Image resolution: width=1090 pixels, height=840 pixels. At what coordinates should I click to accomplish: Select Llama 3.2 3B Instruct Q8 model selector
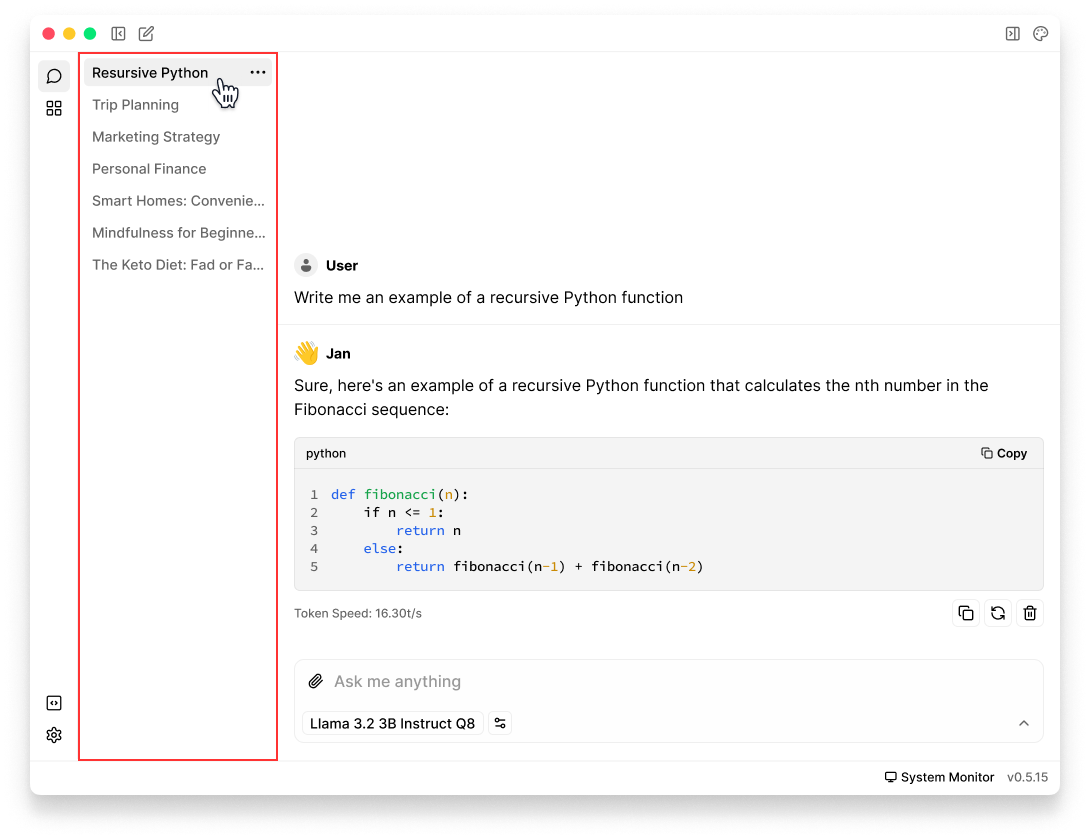point(392,723)
